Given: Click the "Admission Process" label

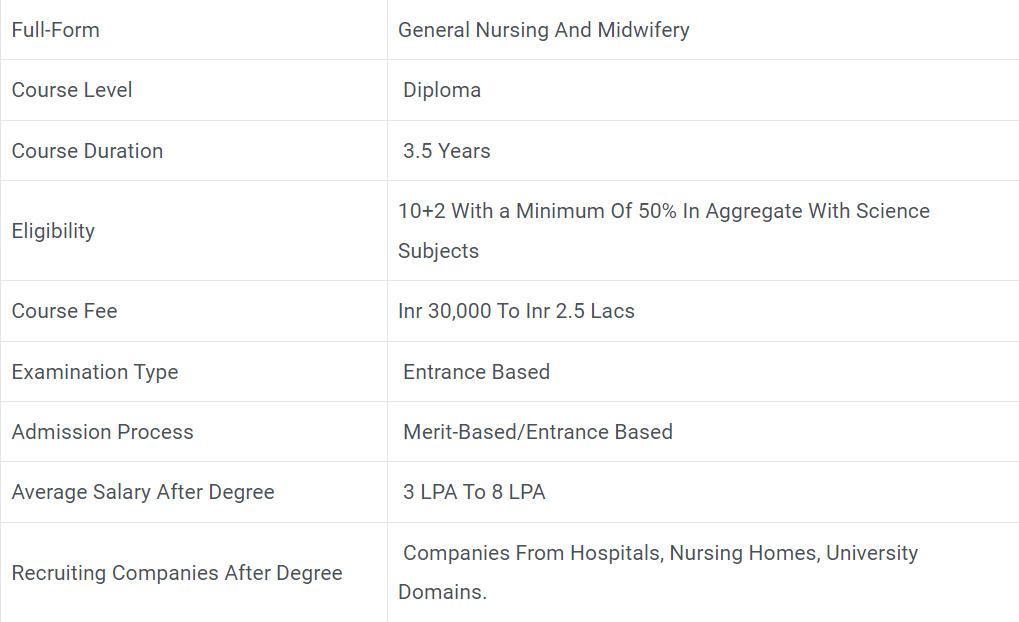Looking at the screenshot, I should 102,432.
